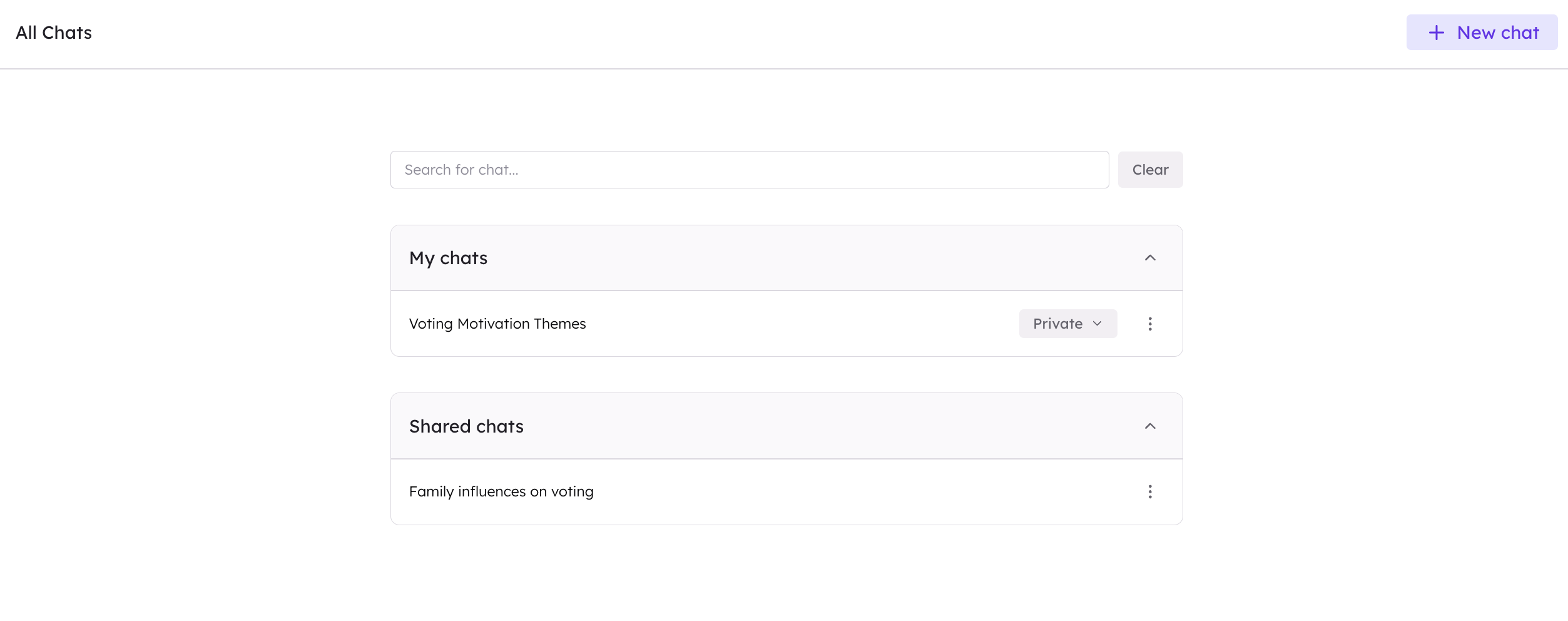Open the kebab menu for Voting Motivation Themes

[x=1150, y=324]
